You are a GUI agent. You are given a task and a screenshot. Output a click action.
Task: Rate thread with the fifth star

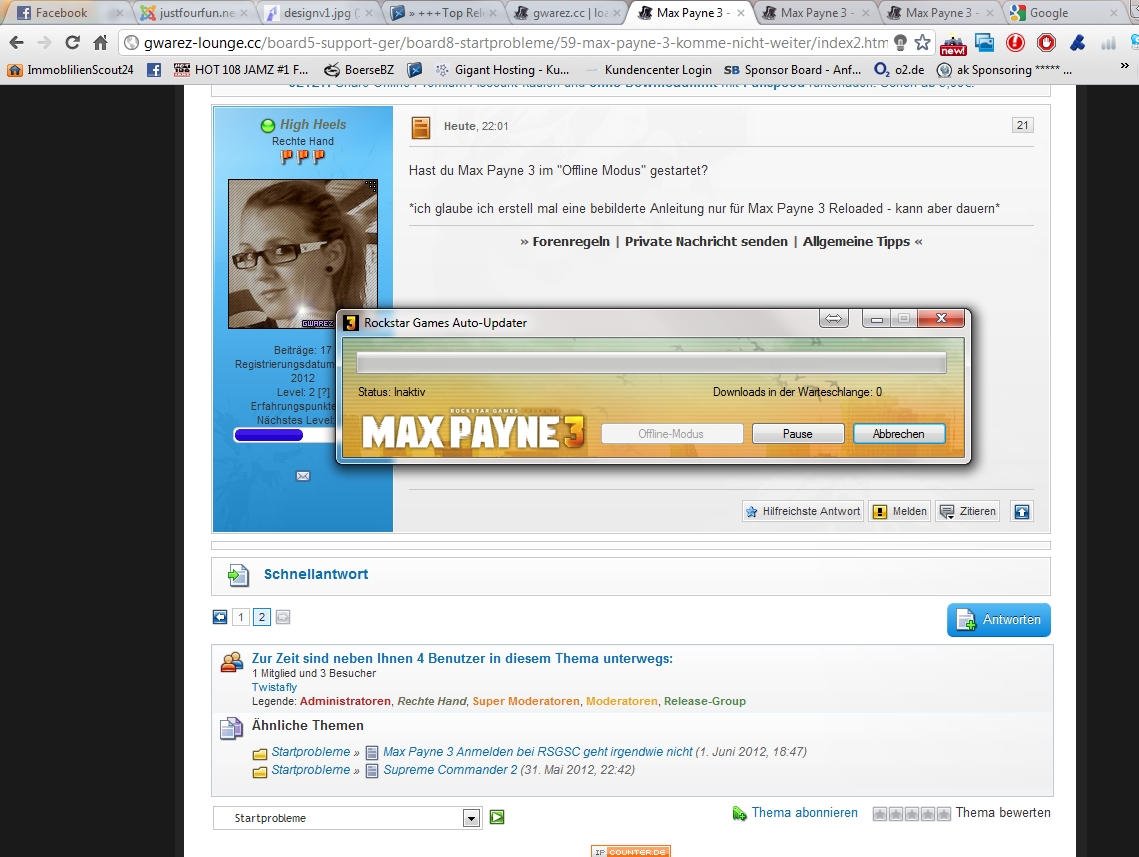tap(944, 814)
